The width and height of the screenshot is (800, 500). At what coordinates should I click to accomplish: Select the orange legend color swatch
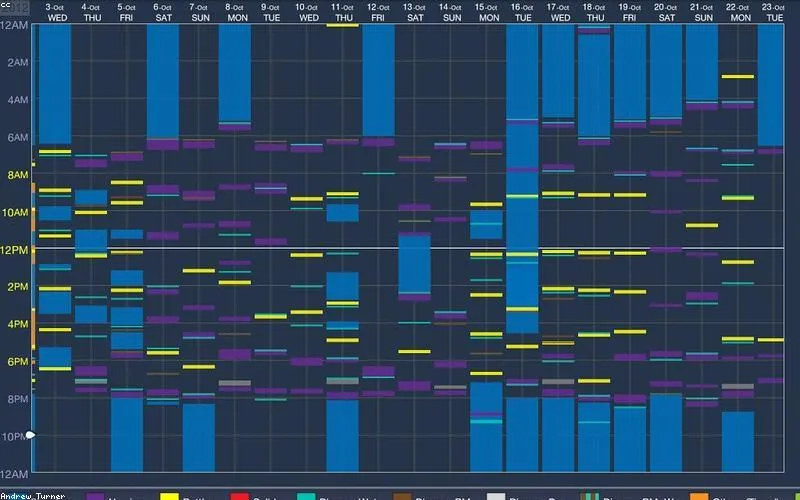point(699,496)
